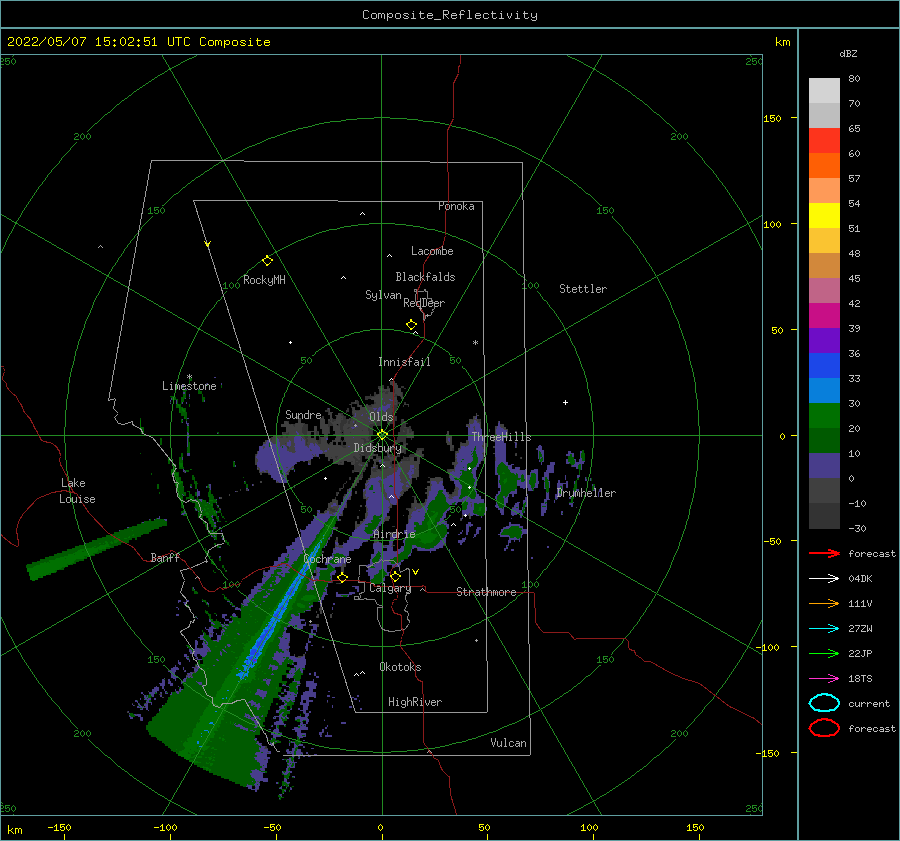Viewport: 900px width, 841px height.
Task: Click the white plus marker west of Stettler
Action: (565, 402)
